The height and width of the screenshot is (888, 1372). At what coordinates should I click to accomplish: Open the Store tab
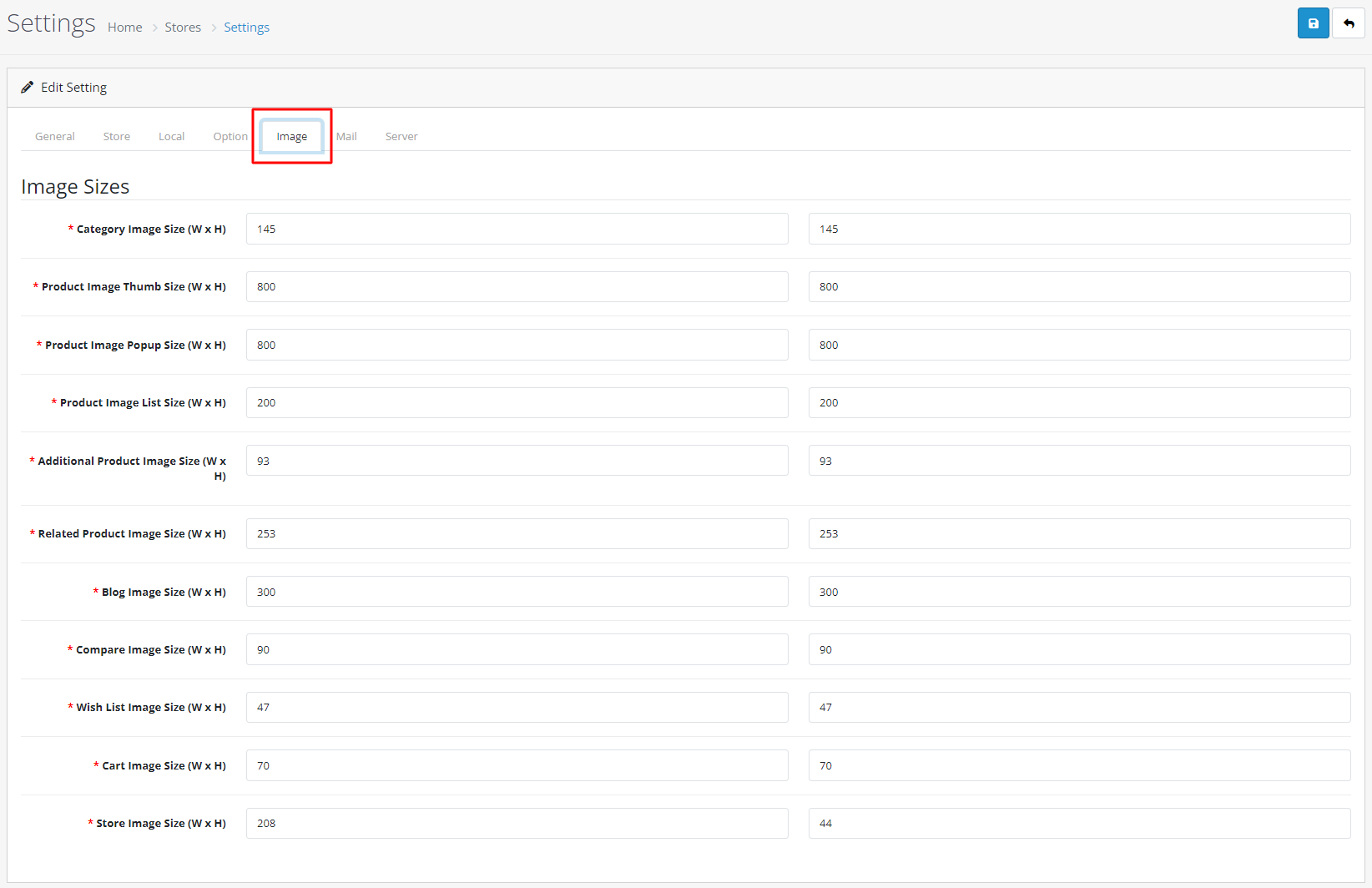(117, 136)
